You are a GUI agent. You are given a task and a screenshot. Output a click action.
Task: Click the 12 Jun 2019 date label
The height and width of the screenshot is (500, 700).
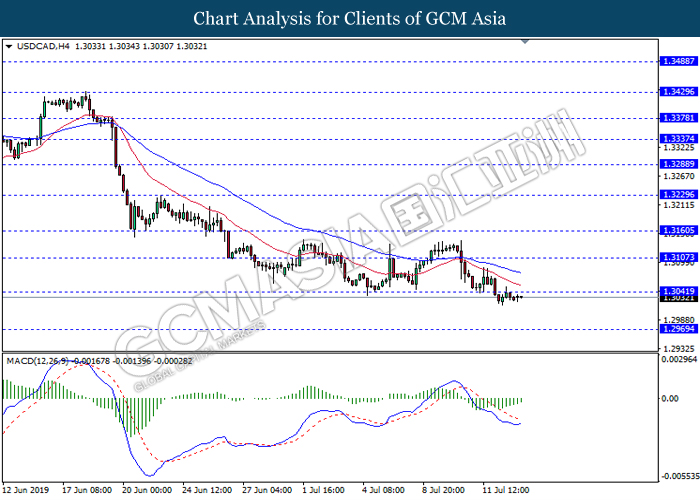point(26,491)
